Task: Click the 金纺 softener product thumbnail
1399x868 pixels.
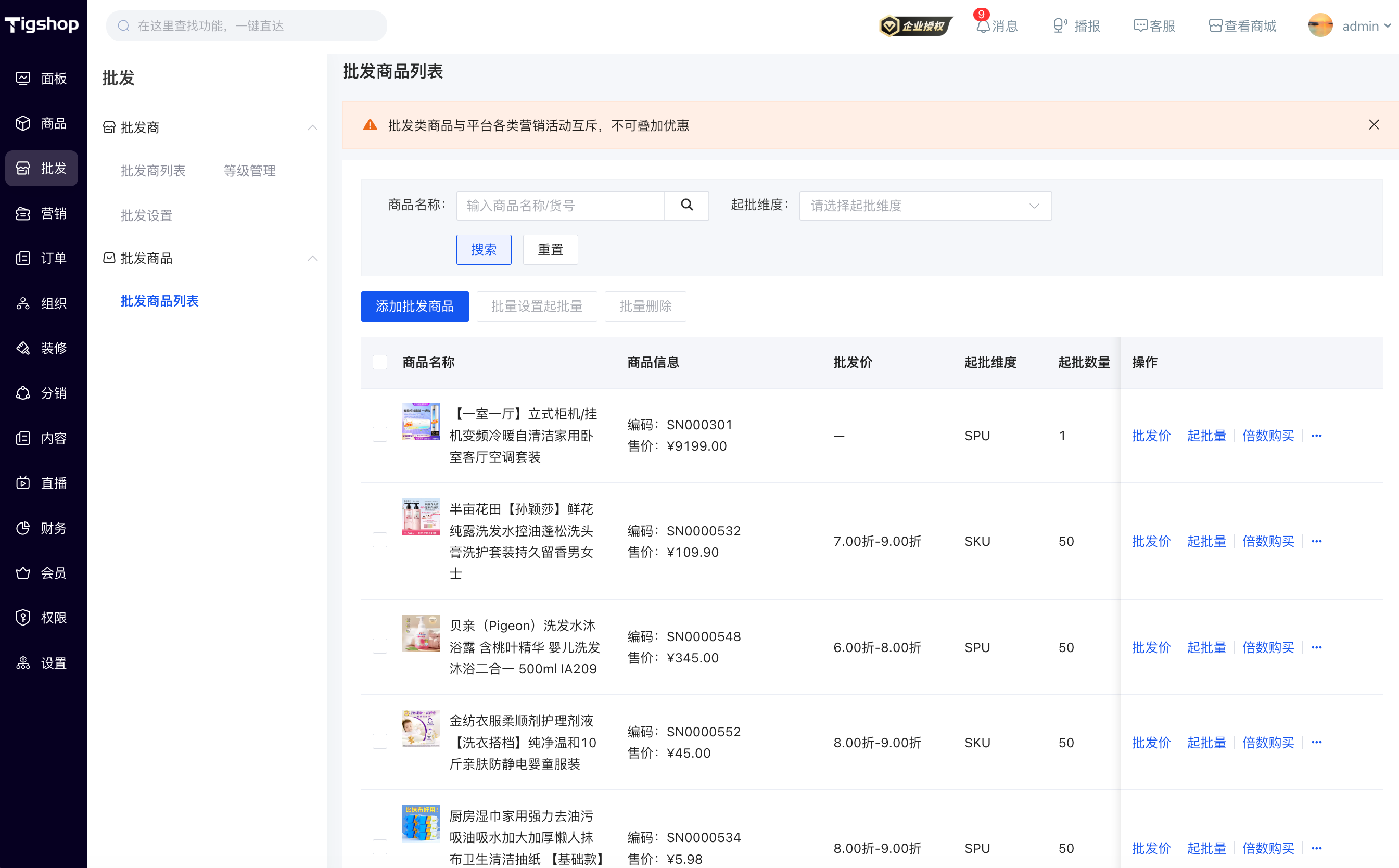Action: coord(421,729)
